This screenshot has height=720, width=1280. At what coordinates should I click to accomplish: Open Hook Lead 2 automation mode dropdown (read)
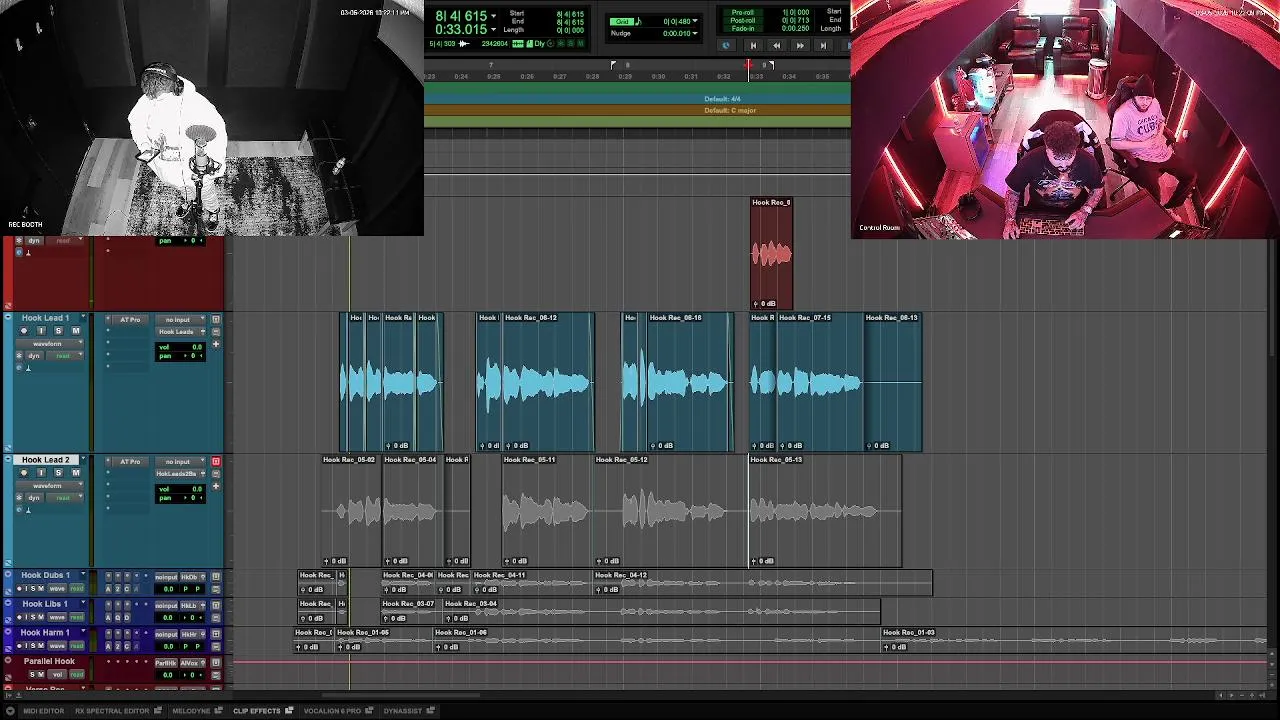coord(65,498)
